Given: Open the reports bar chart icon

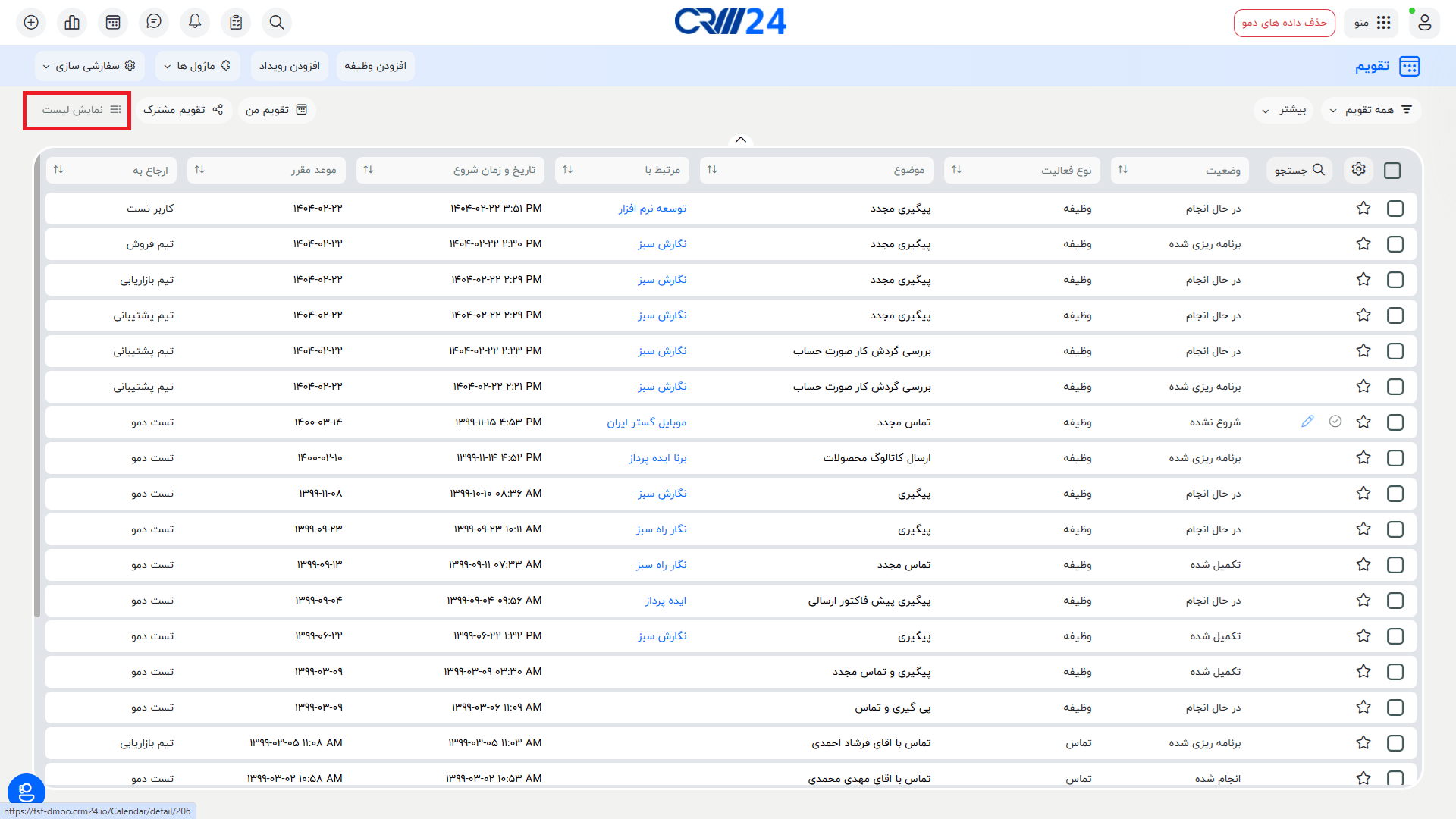Looking at the screenshot, I should click(x=71, y=22).
